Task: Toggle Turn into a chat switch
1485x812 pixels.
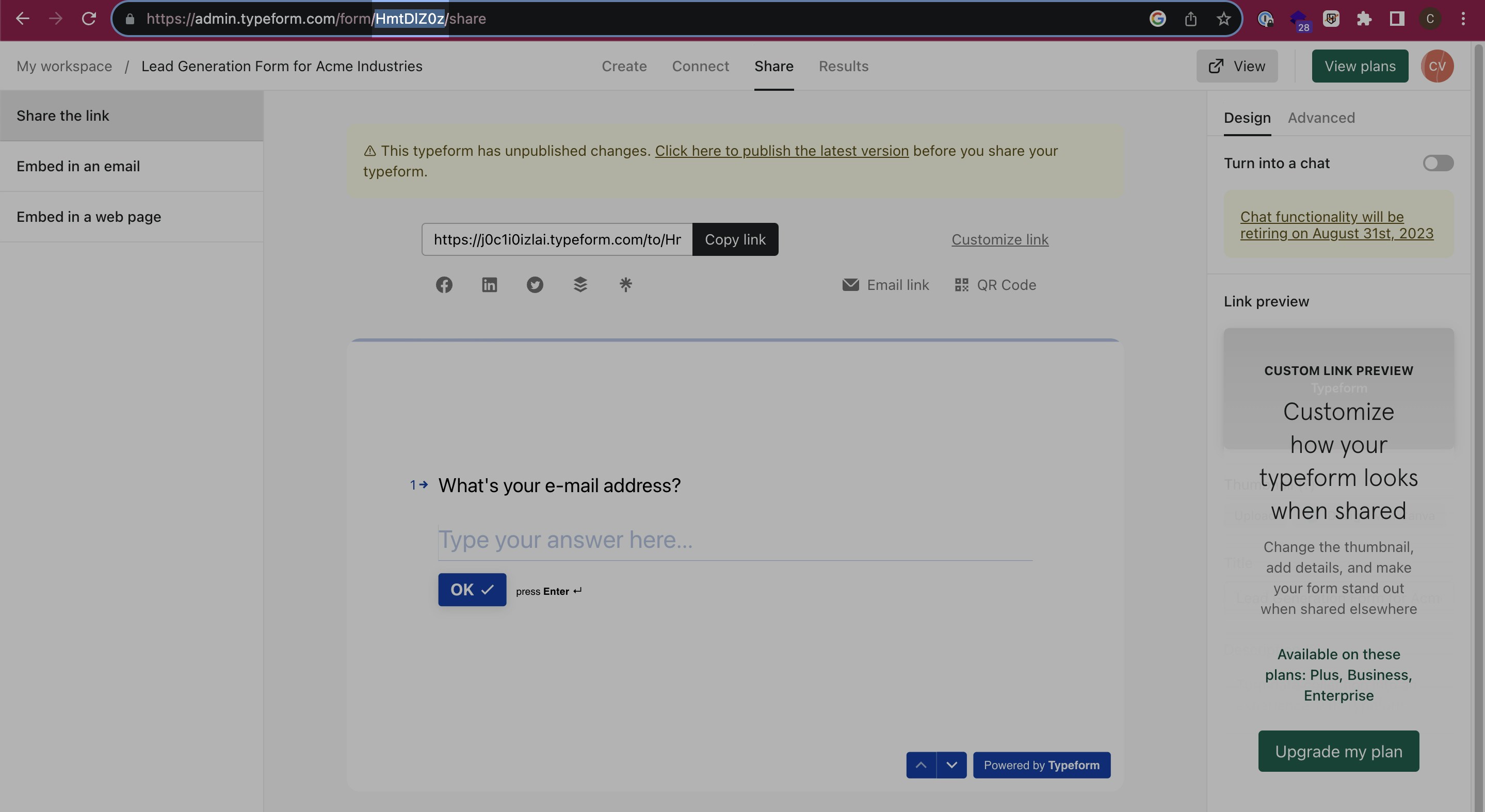Action: coord(1438,163)
